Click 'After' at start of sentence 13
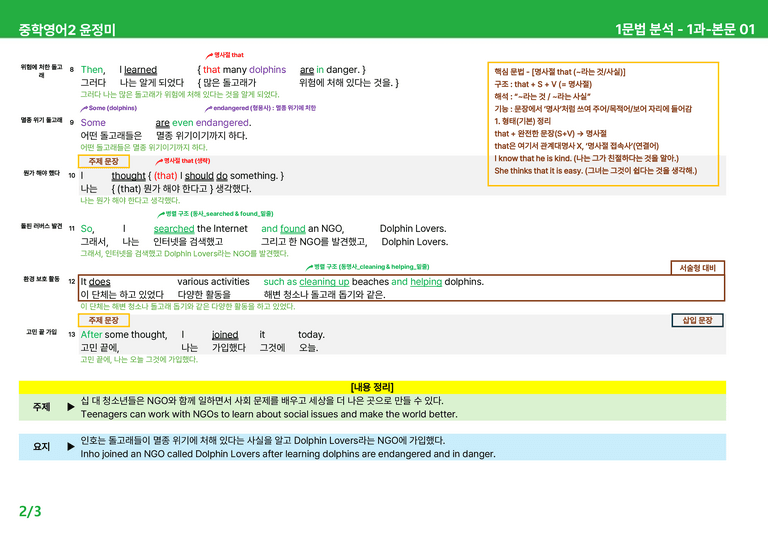This screenshot has width=768, height=543. (x=92, y=335)
